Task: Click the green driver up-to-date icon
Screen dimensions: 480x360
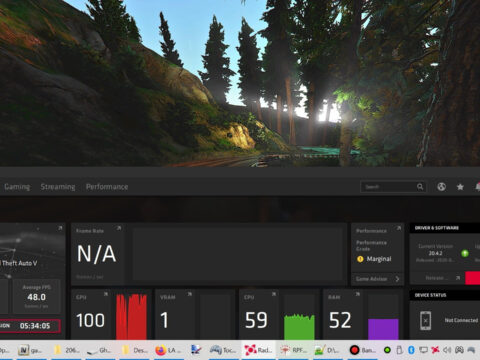Action: point(465,253)
